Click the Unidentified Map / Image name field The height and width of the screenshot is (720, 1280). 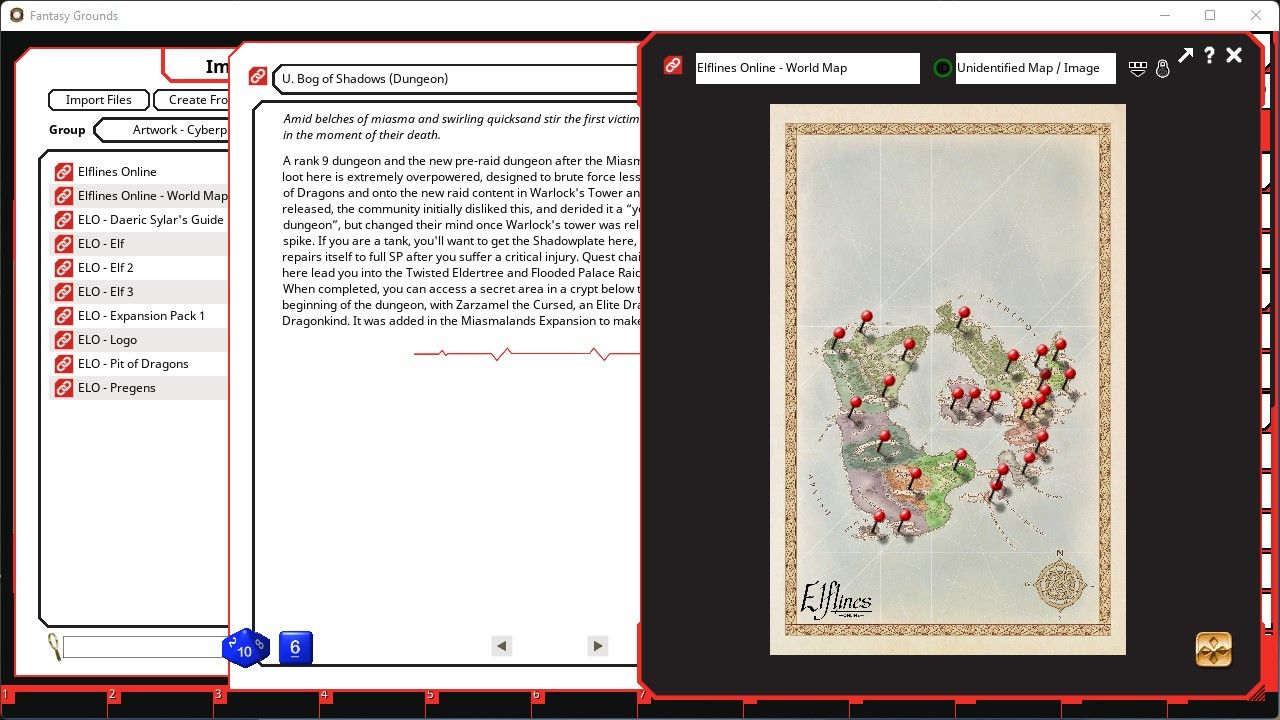click(x=1035, y=68)
